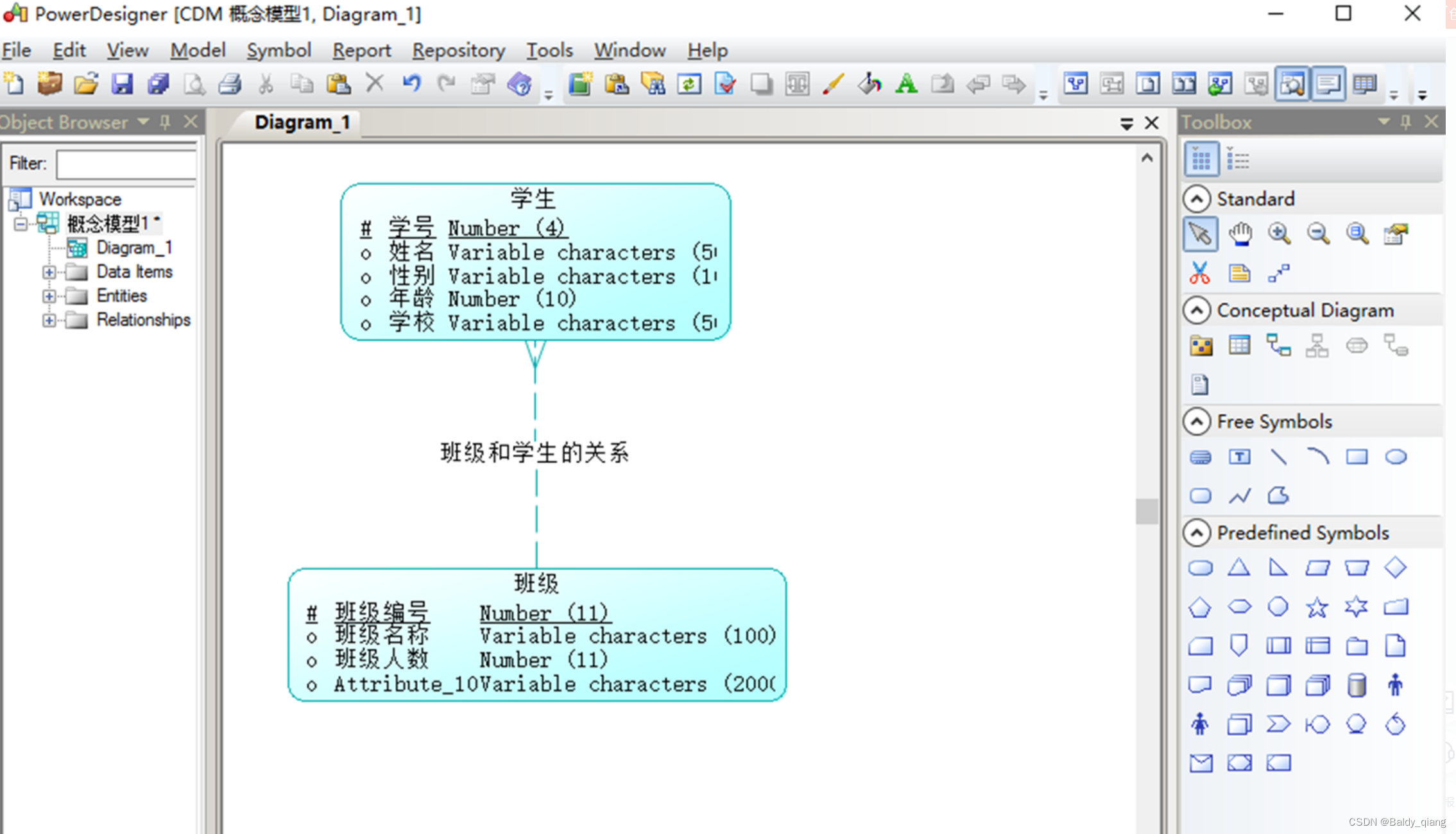Select the Grabber hand tool
This screenshot has width=1456, height=834.
point(1240,233)
